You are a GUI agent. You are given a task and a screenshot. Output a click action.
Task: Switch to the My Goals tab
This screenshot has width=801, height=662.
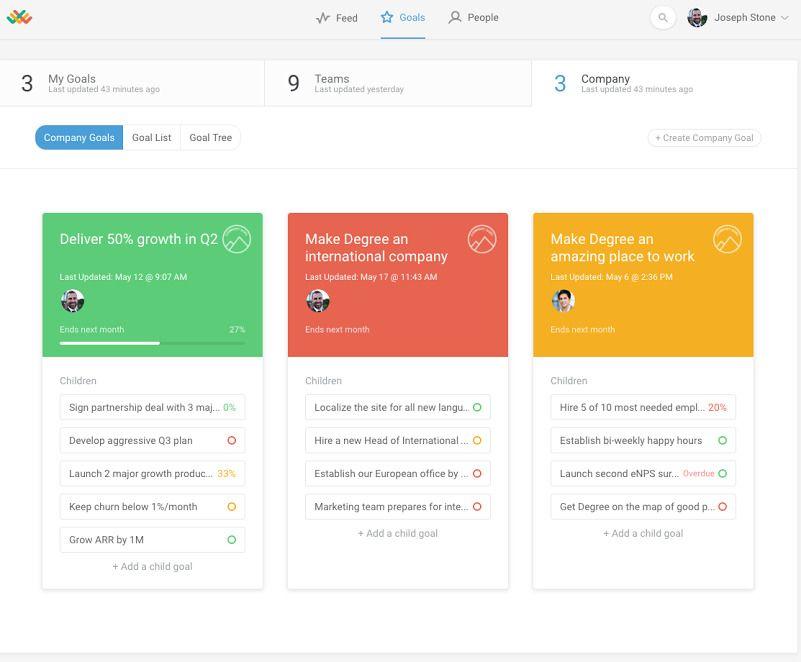coord(132,83)
